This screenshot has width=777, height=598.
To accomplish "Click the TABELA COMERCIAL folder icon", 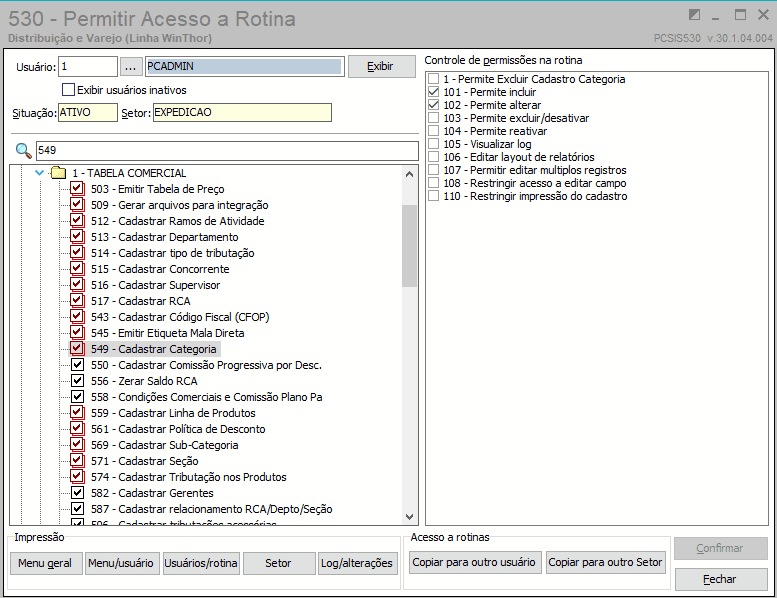I will click(x=59, y=173).
